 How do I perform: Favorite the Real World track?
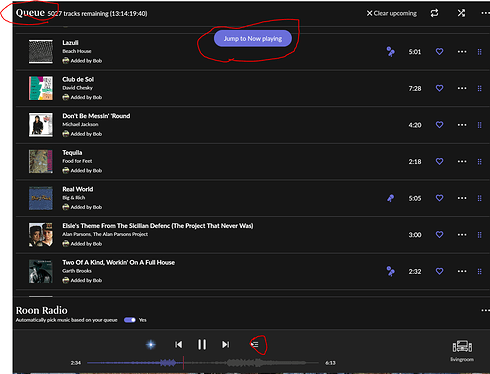tap(439, 198)
